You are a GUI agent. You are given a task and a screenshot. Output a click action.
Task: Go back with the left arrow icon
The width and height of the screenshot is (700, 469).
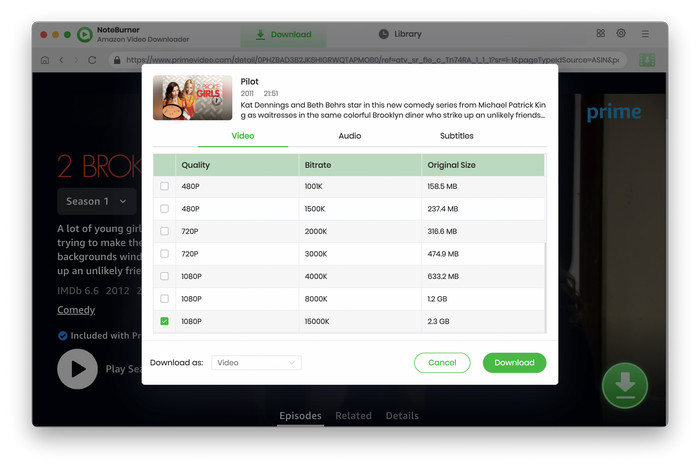62,60
